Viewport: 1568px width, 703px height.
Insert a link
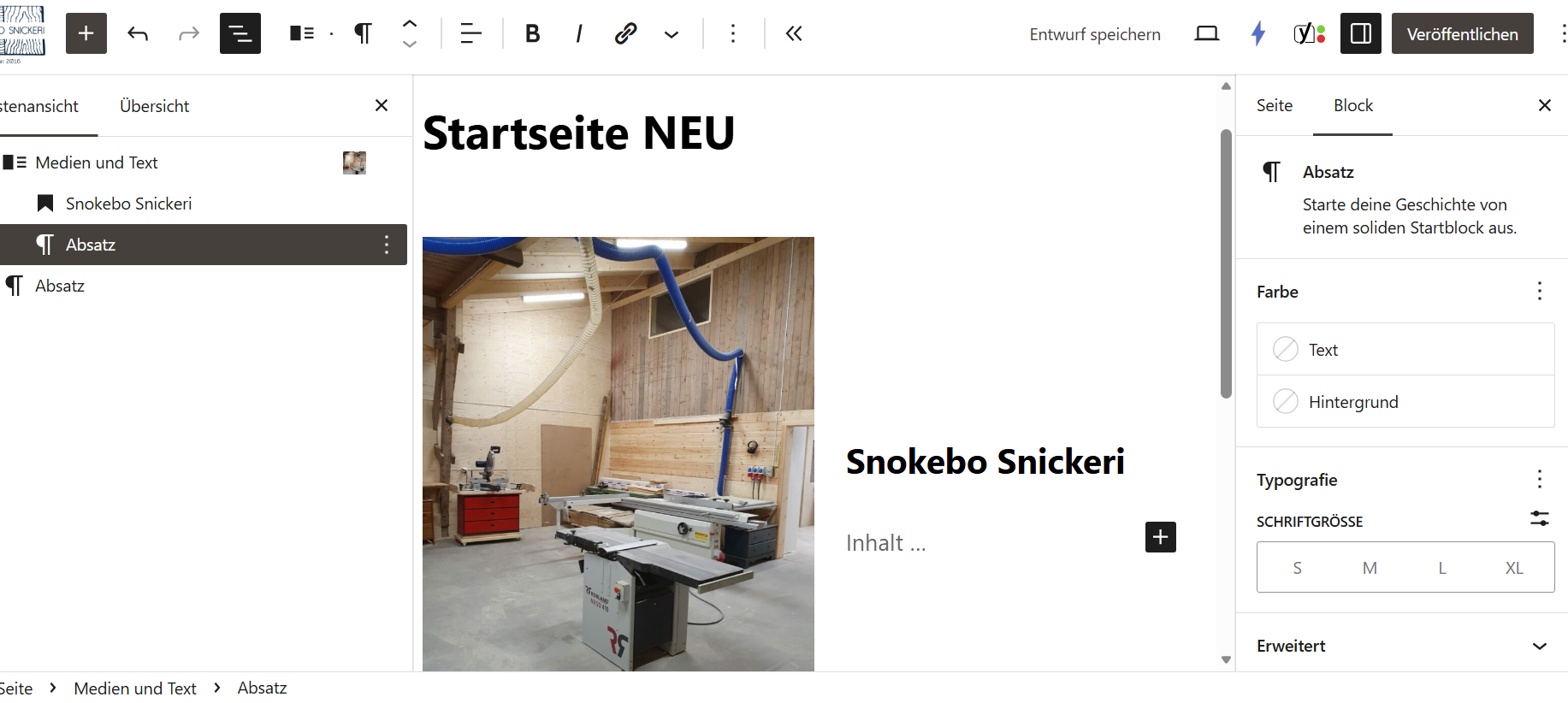pos(625,33)
